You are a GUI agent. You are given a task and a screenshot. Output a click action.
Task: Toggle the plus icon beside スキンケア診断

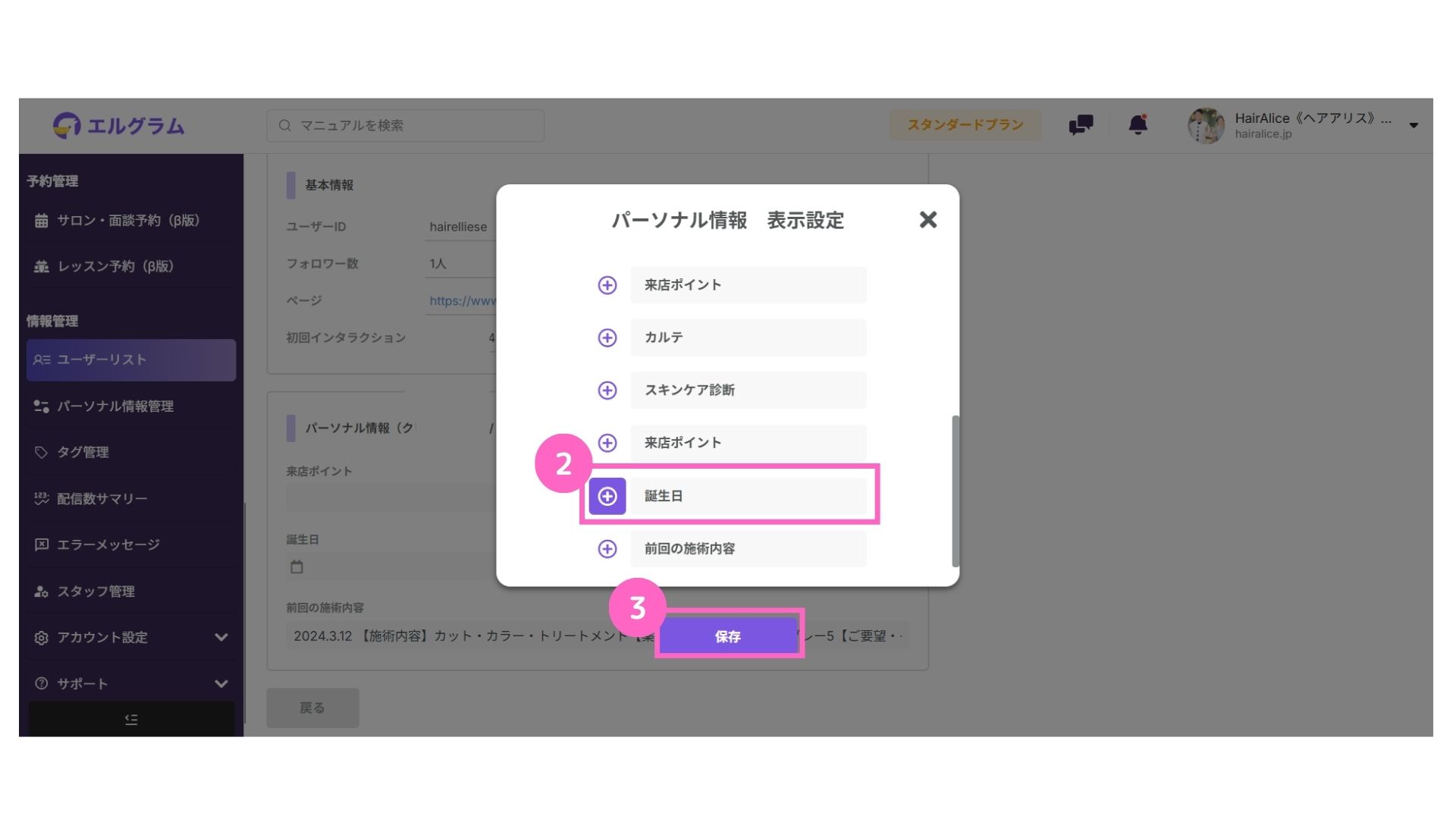click(607, 390)
